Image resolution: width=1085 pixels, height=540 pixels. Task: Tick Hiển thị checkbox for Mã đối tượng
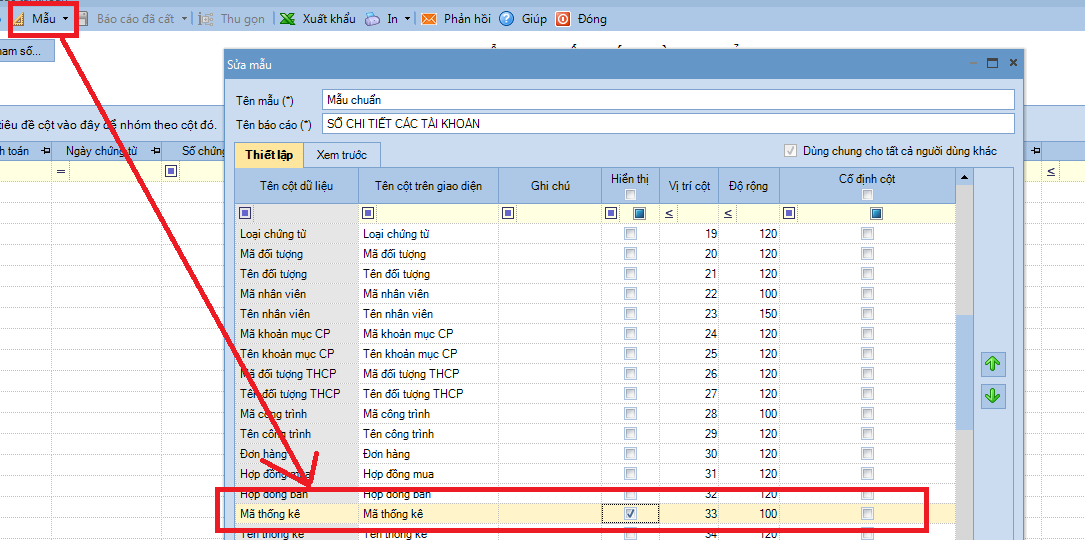pyautogui.click(x=630, y=254)
